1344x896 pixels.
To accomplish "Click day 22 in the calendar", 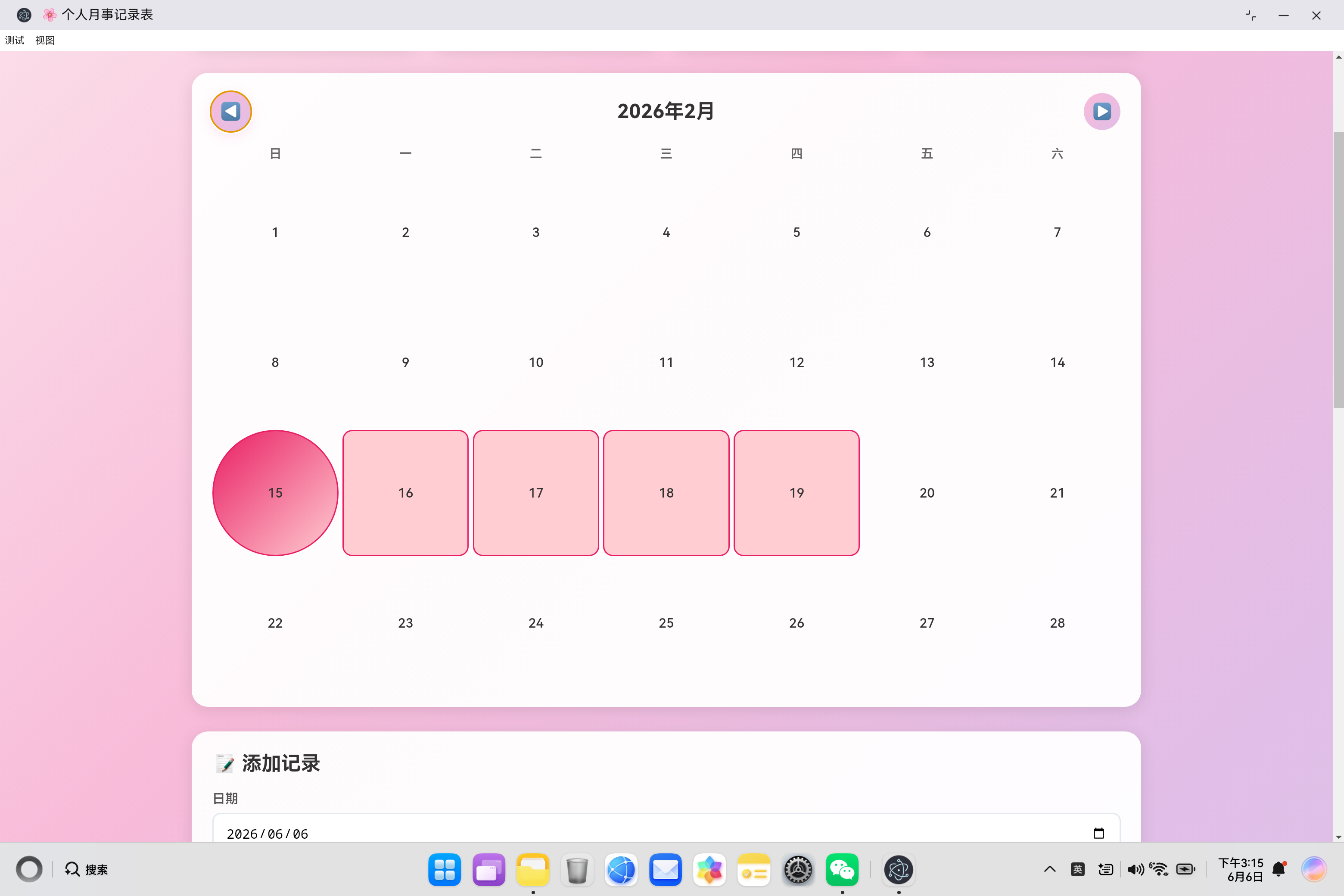I will (x=275, y=623).
